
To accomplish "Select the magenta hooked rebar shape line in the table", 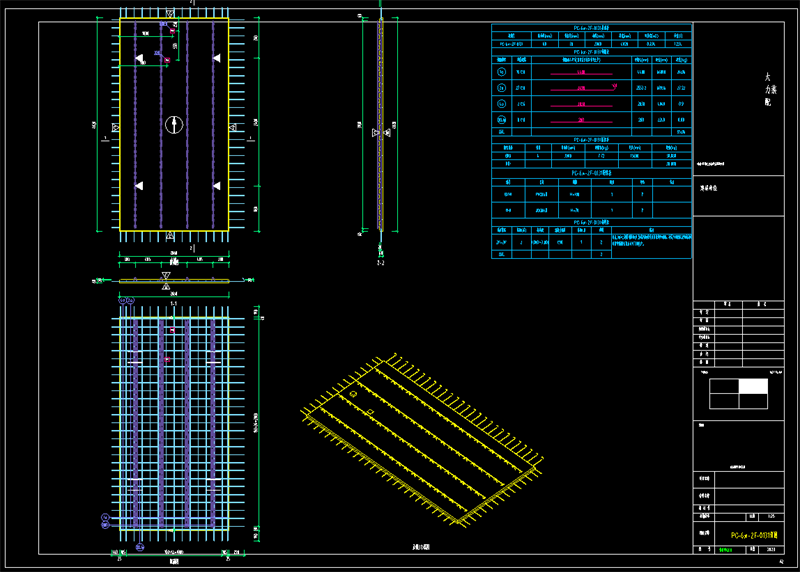I will (583, 88).
